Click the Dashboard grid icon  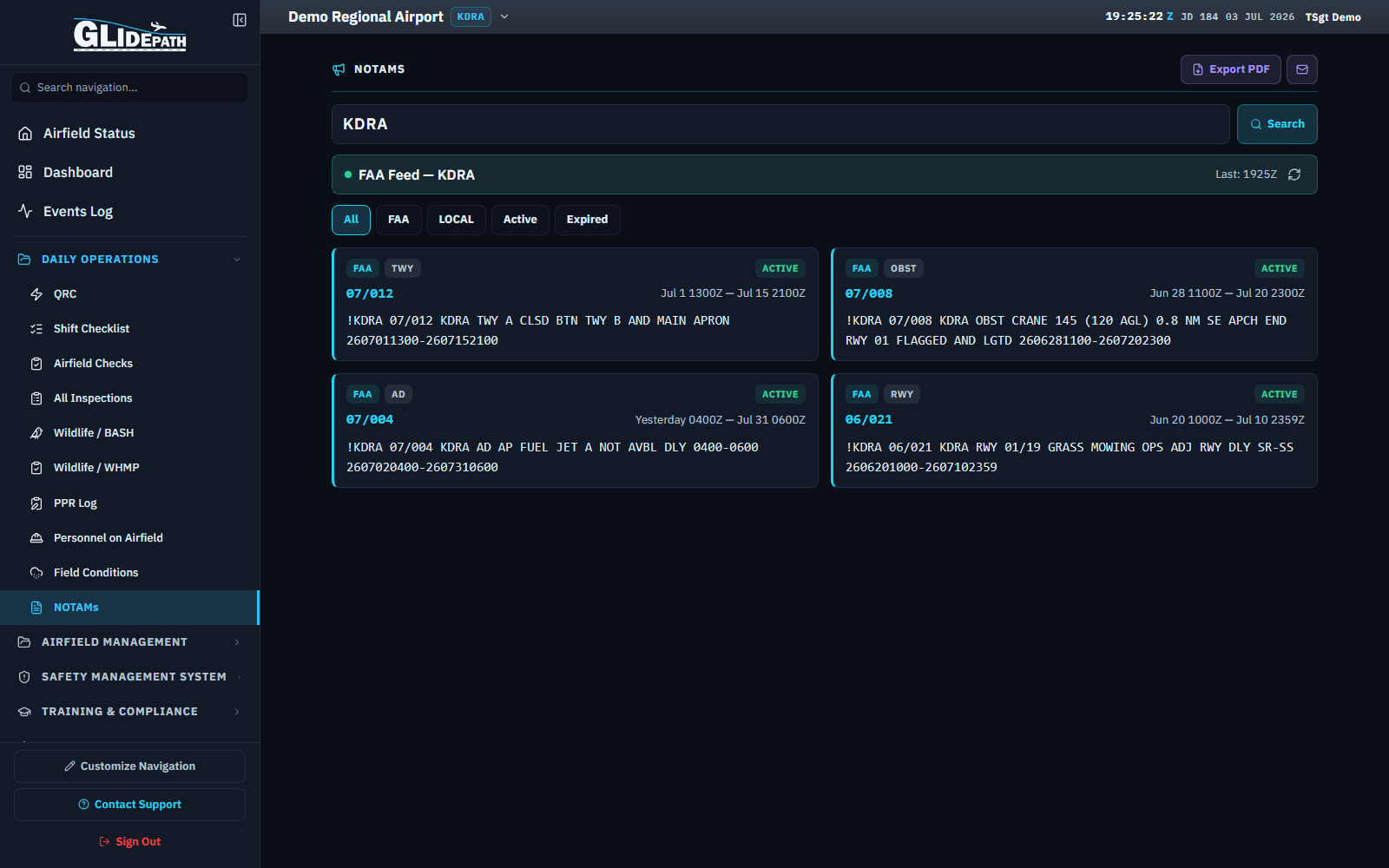(x=25, y=173)
